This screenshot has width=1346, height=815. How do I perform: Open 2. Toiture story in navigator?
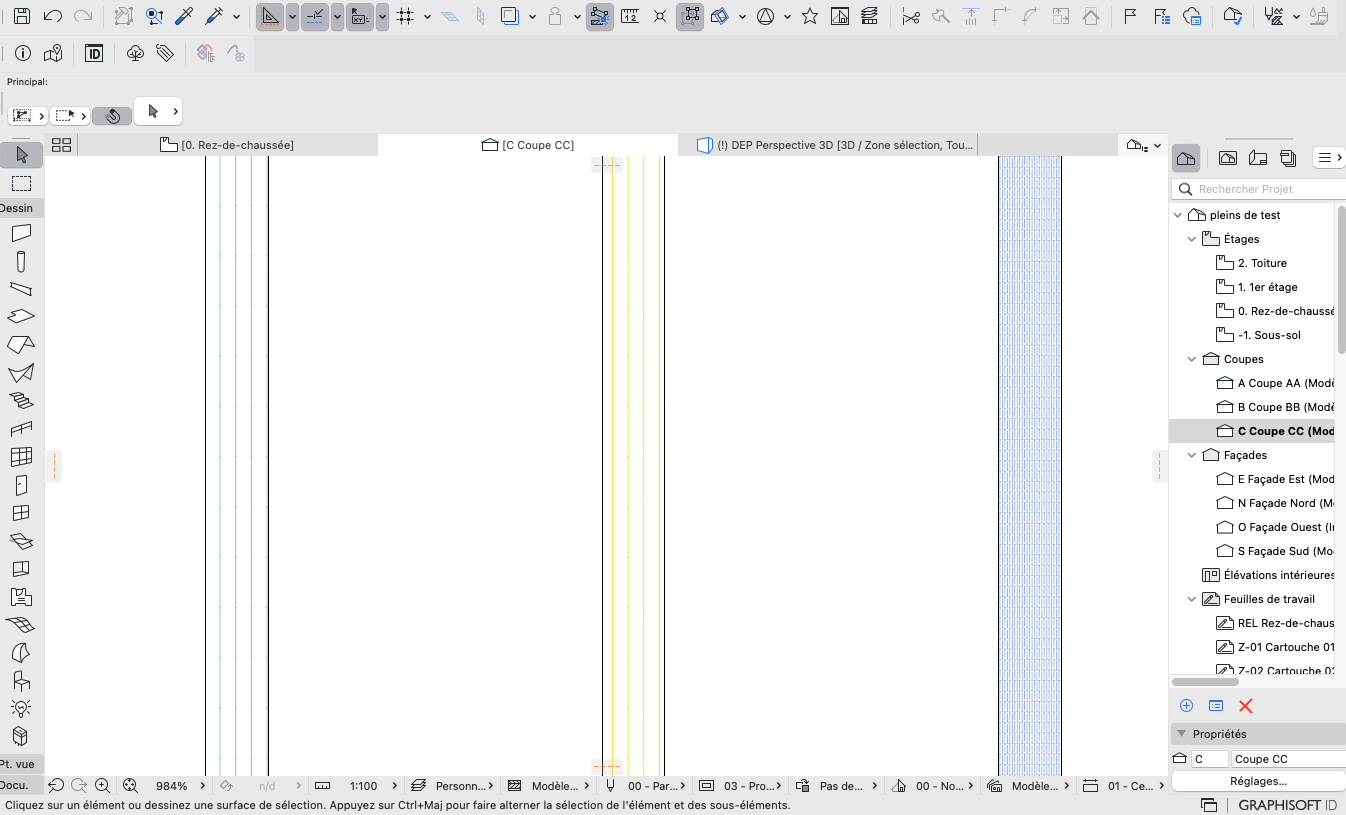(1251, 263)
